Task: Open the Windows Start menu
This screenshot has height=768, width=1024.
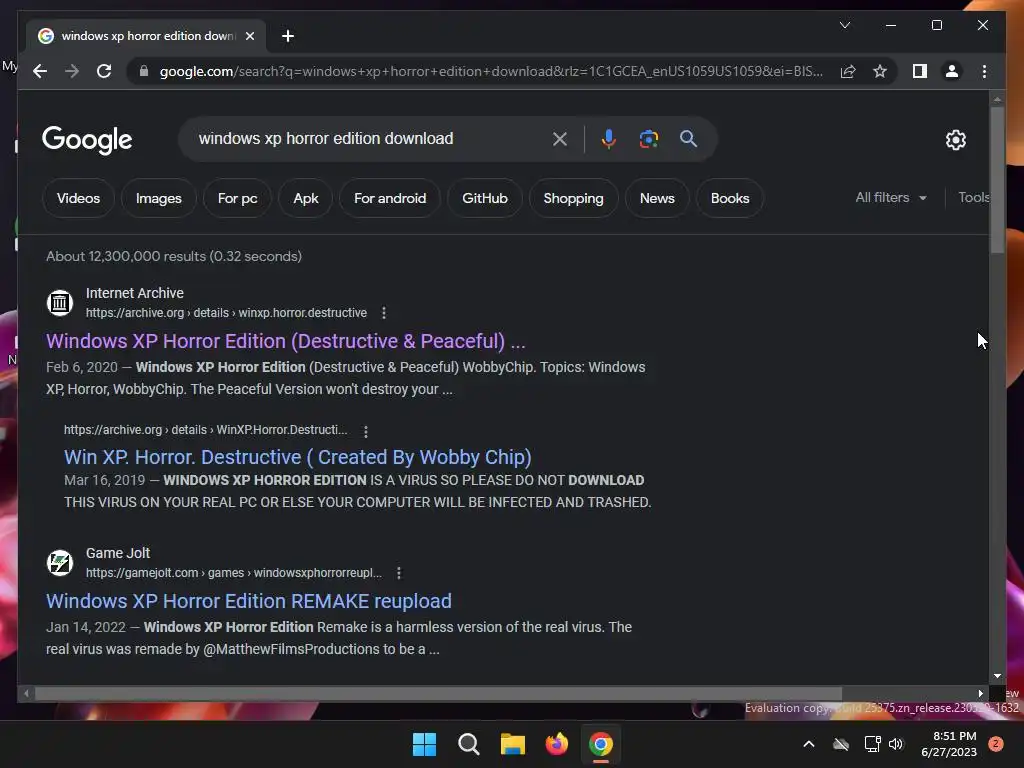Action: pos(424,744)
